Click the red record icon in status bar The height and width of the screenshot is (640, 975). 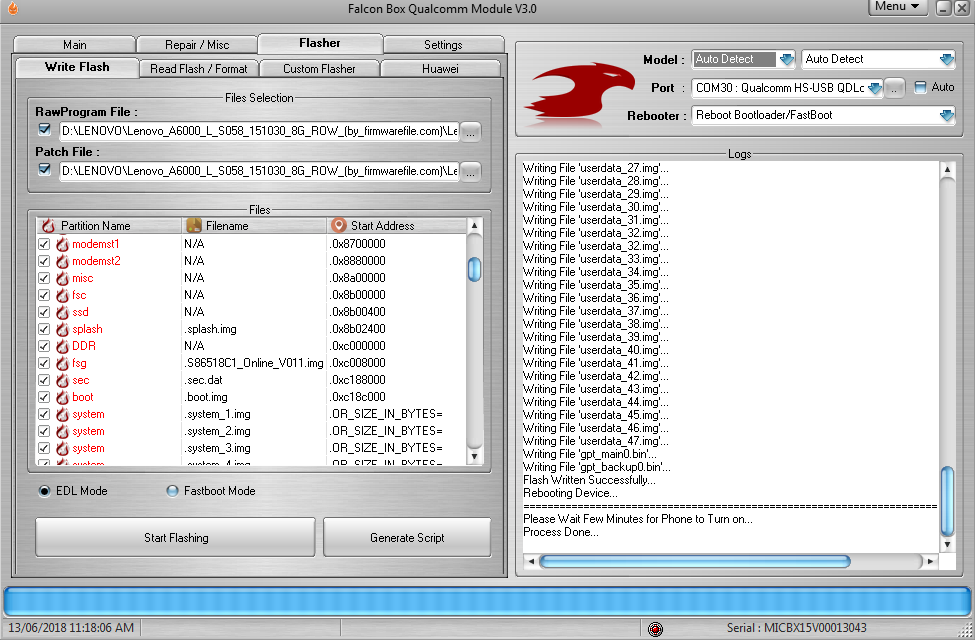click(x=655, y=629)
